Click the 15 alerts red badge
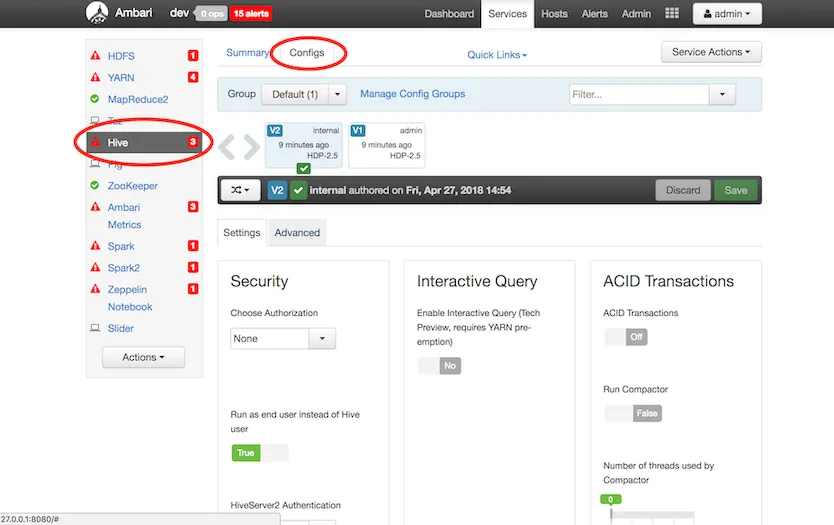The height and width of the screenshot is (525, 834). pyautogui.click(x=251, y=14)
